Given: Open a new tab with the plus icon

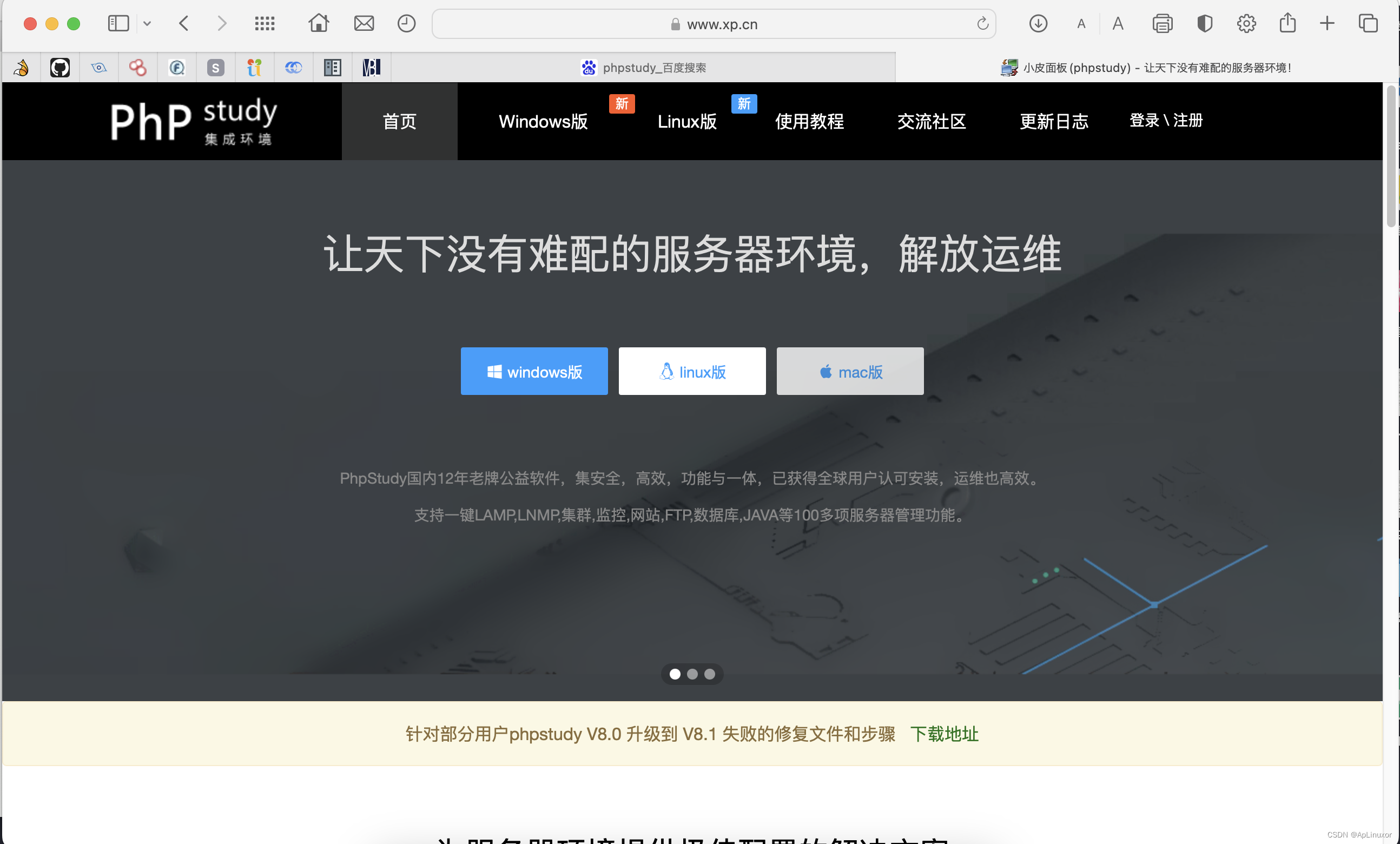Looking at the screenshot, I should (x=1327, y=24).
